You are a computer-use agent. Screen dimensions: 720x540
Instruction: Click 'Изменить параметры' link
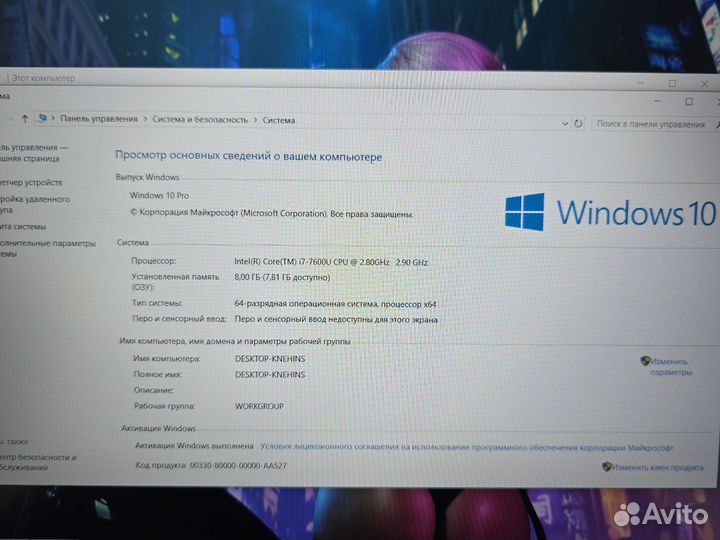pos(670,366)
